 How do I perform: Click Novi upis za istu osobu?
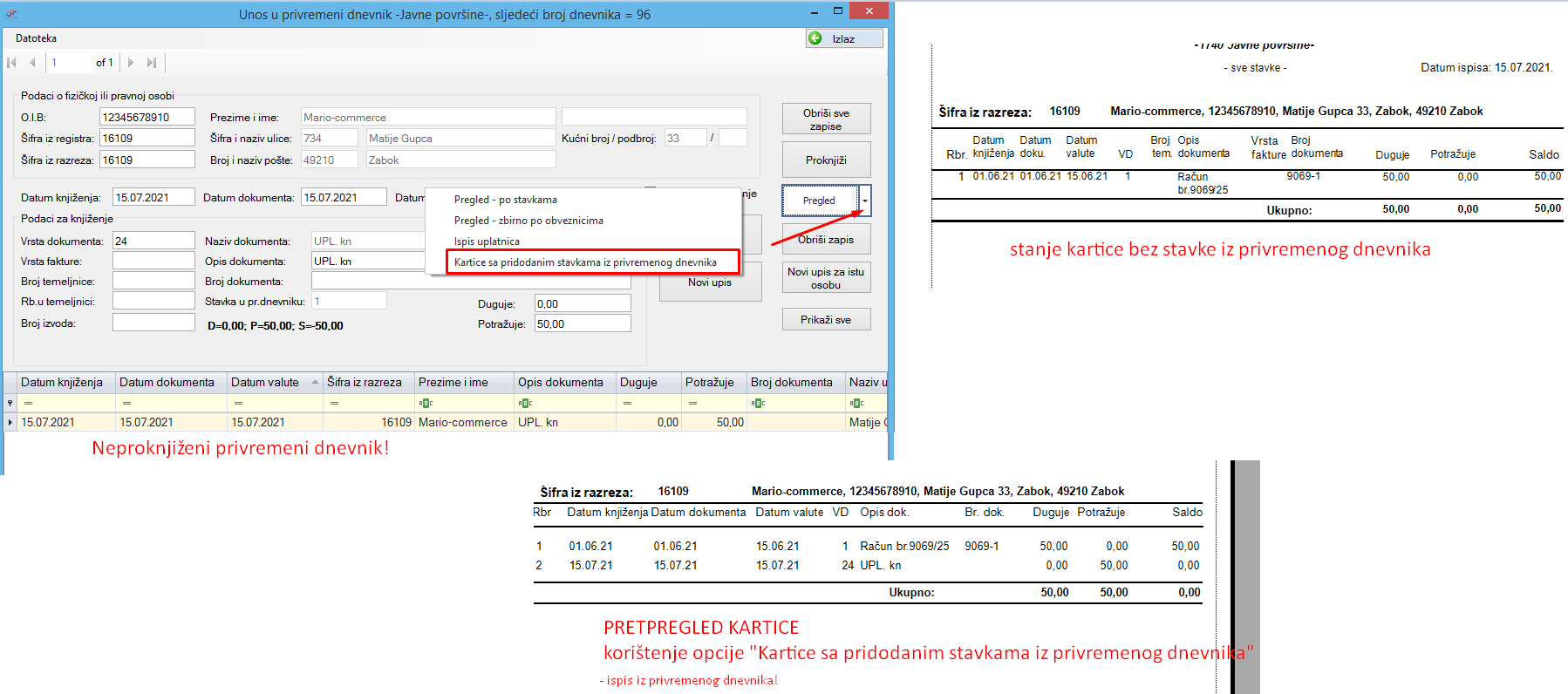coord(825,278)
